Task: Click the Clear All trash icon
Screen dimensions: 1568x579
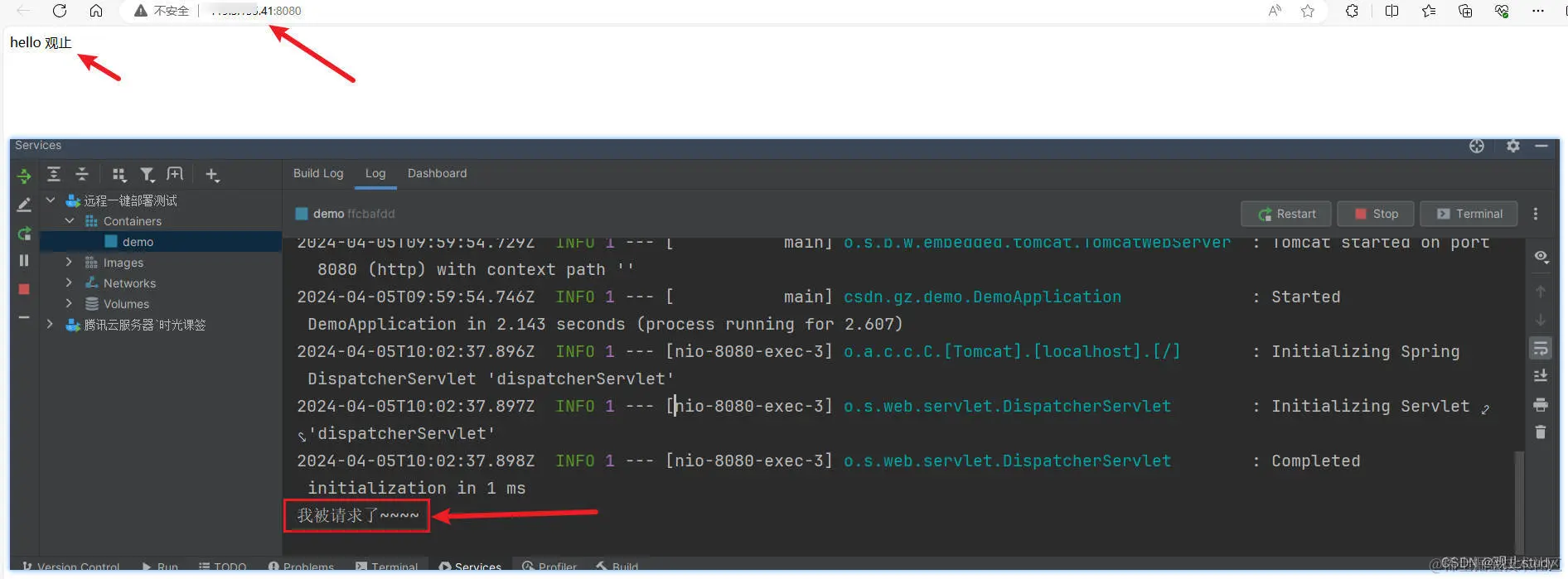Action: (1541, 432)
